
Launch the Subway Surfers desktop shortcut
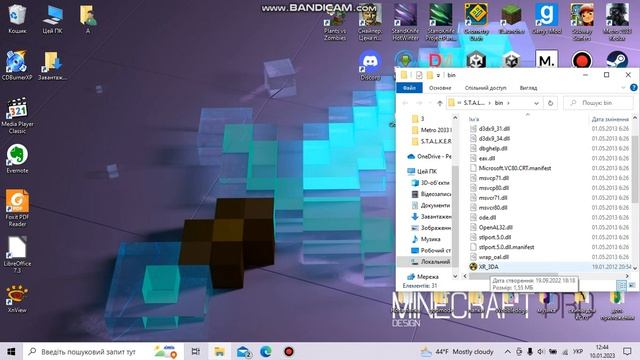(582, 22)
